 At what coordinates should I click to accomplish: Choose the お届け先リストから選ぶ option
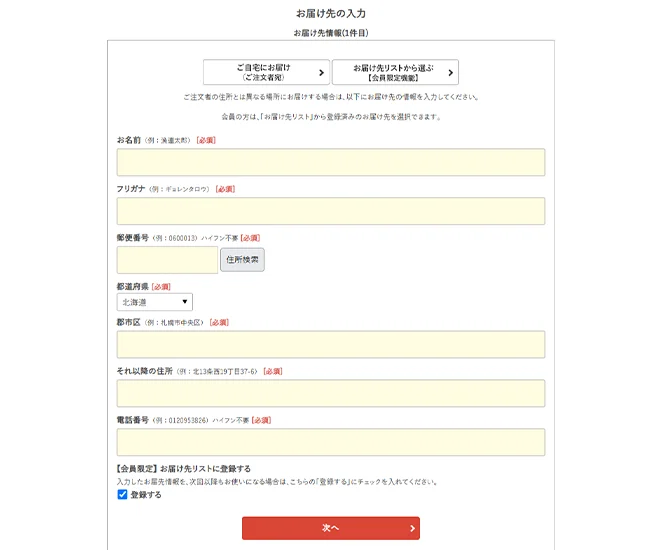394,72
